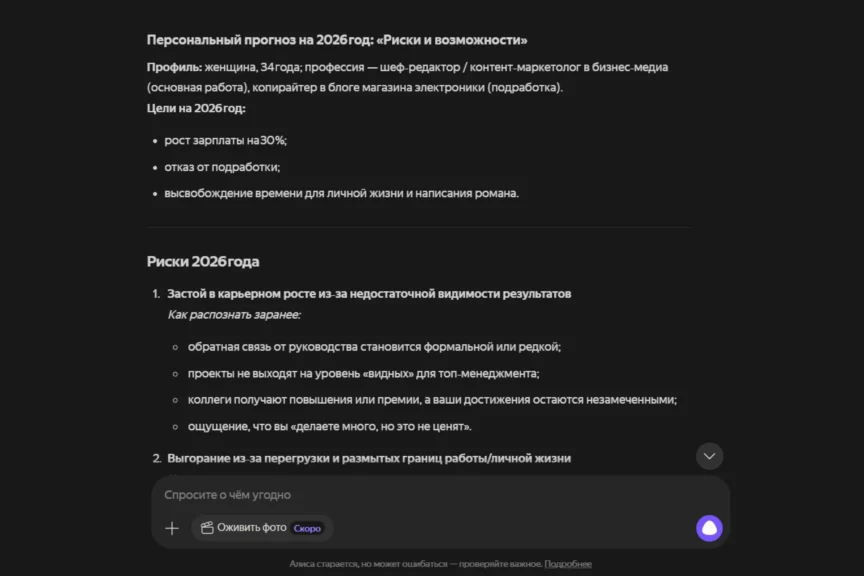Click the clapperboard icon beside Оживить фото
864x576 pixels.
(x=207, y=528)
